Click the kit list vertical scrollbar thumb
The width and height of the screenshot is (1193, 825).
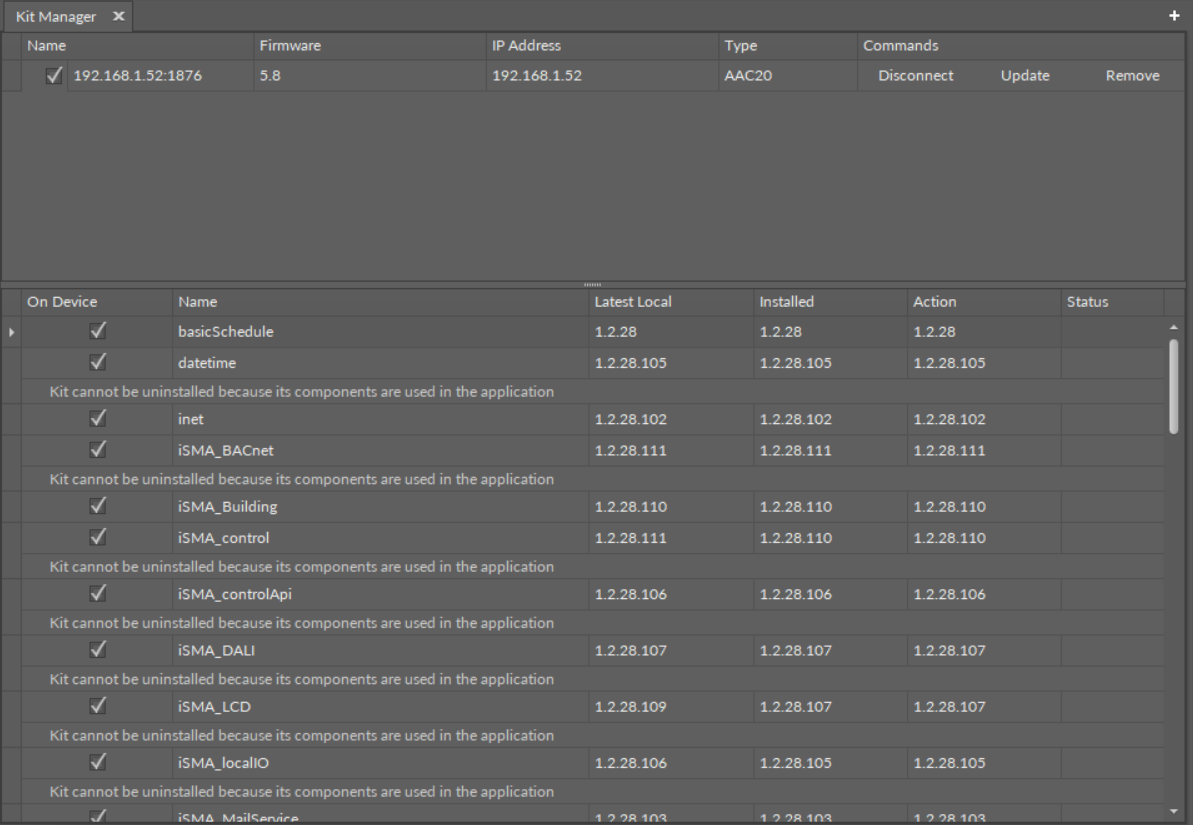(1174, 385)
